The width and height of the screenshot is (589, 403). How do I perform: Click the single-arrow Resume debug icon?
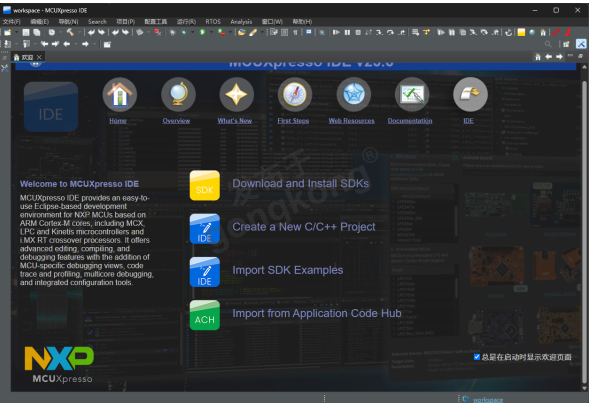click(336, 33)
